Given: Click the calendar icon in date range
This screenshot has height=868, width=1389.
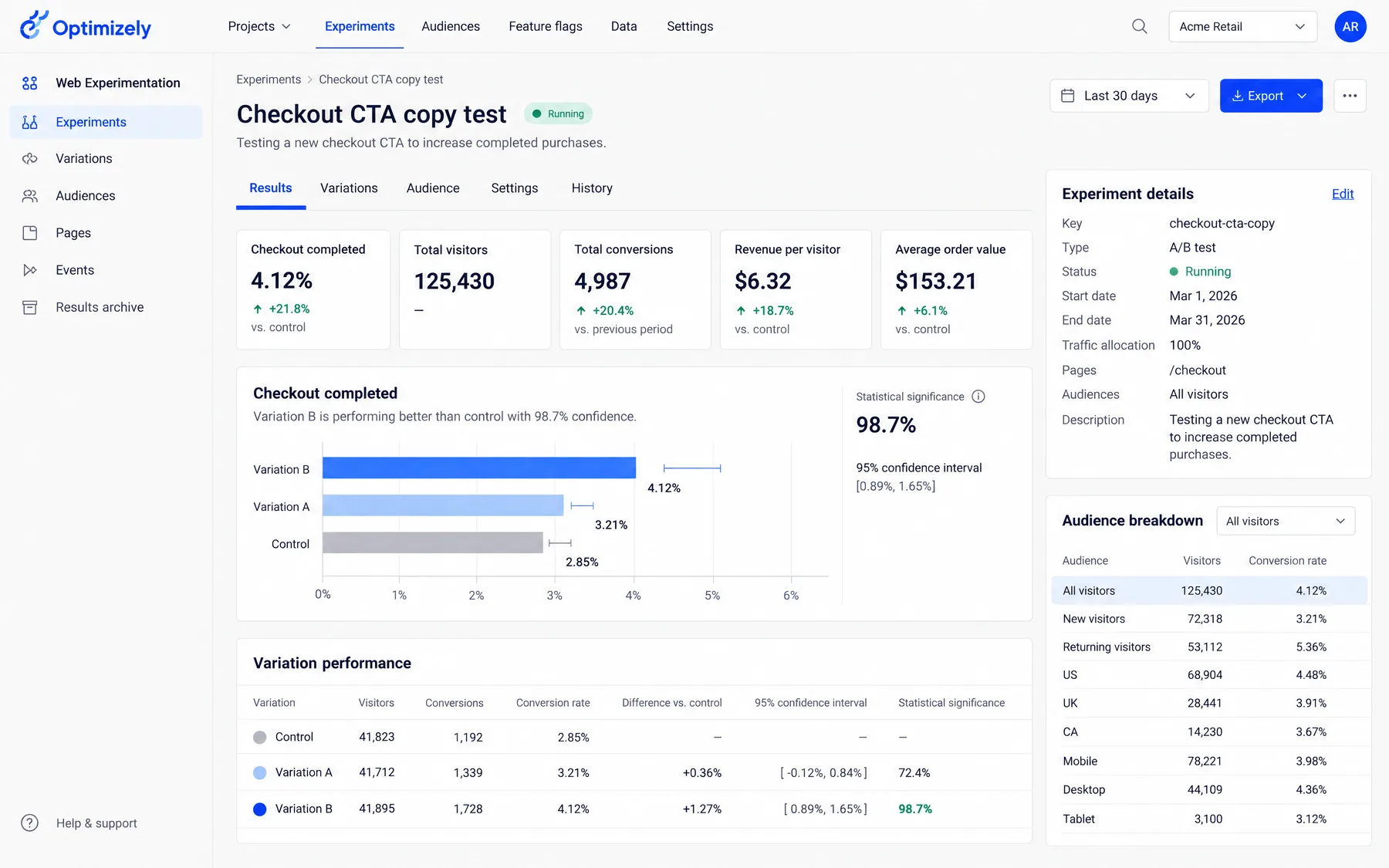Looking at the screenshot, I should tap(1068, 96).
